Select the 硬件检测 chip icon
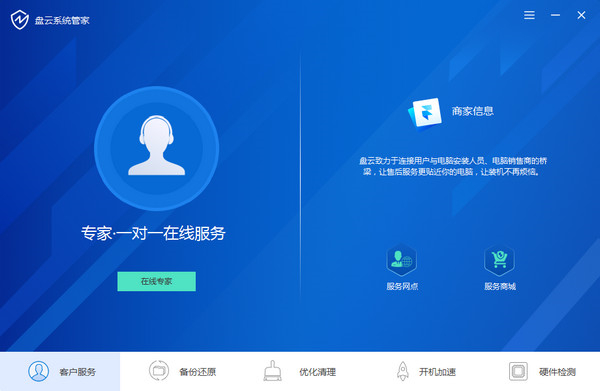This screenshot has width=600, height=391. point(518,371)
